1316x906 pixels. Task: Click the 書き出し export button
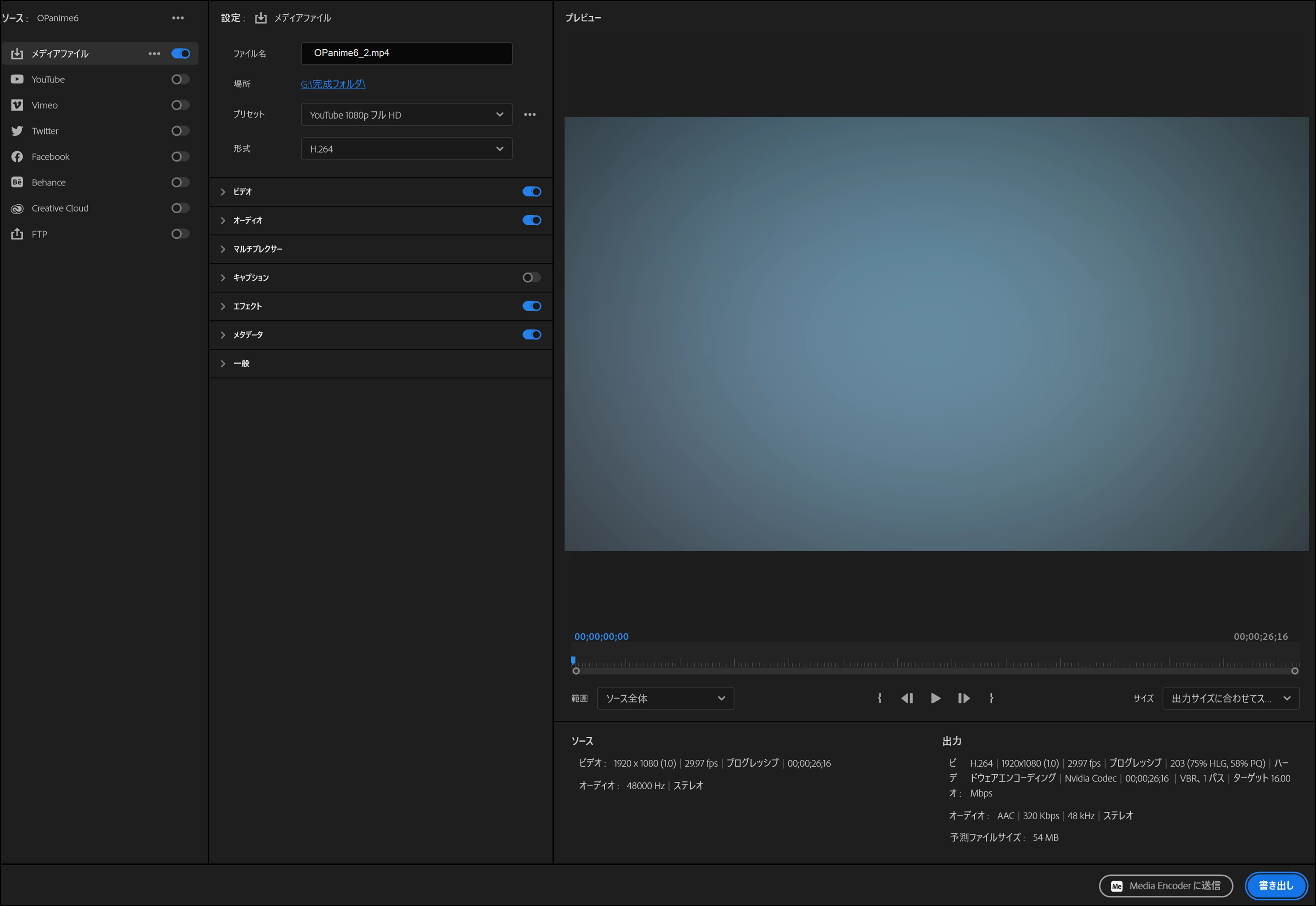[x=1275, y=886]
